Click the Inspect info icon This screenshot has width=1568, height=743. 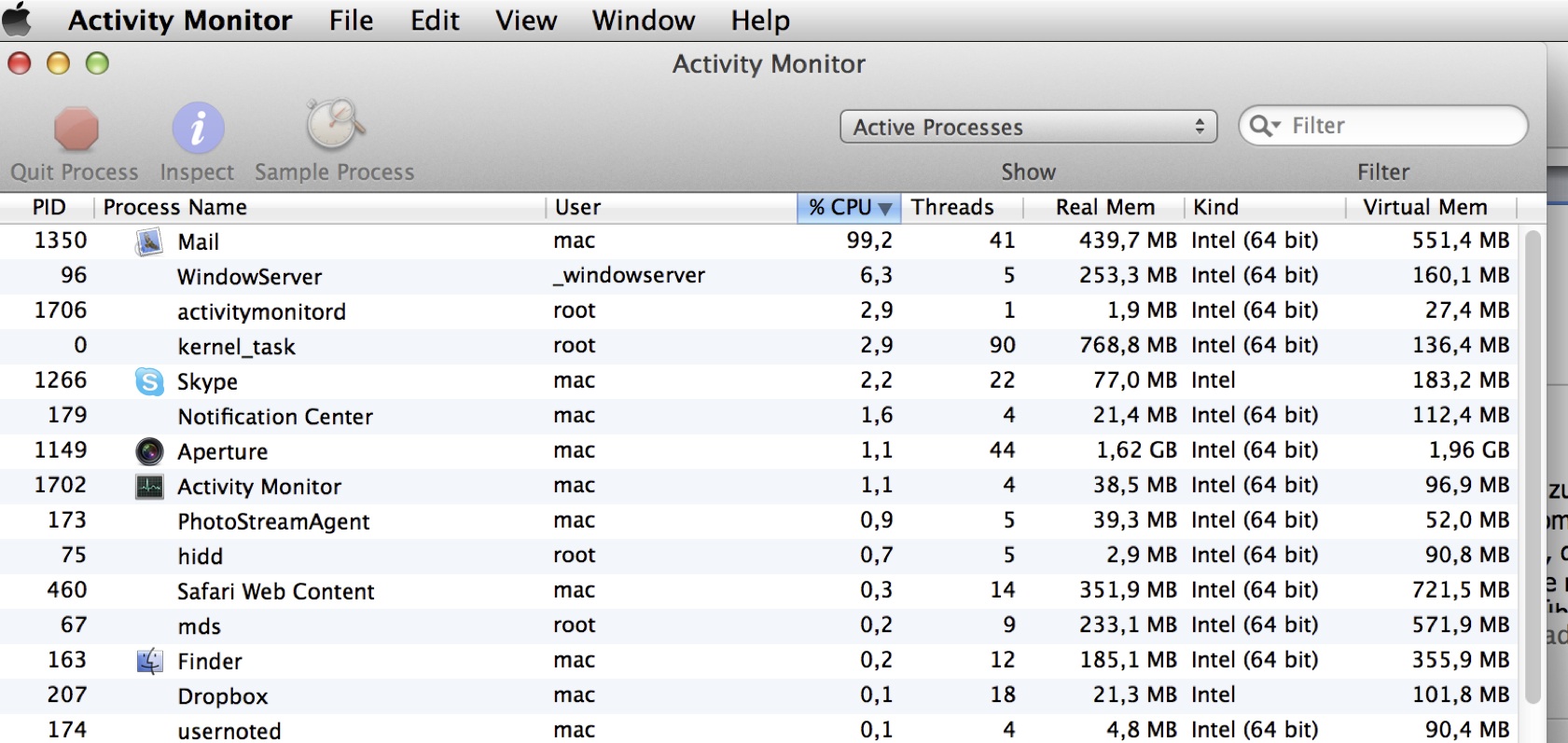[x=198, y=129]
